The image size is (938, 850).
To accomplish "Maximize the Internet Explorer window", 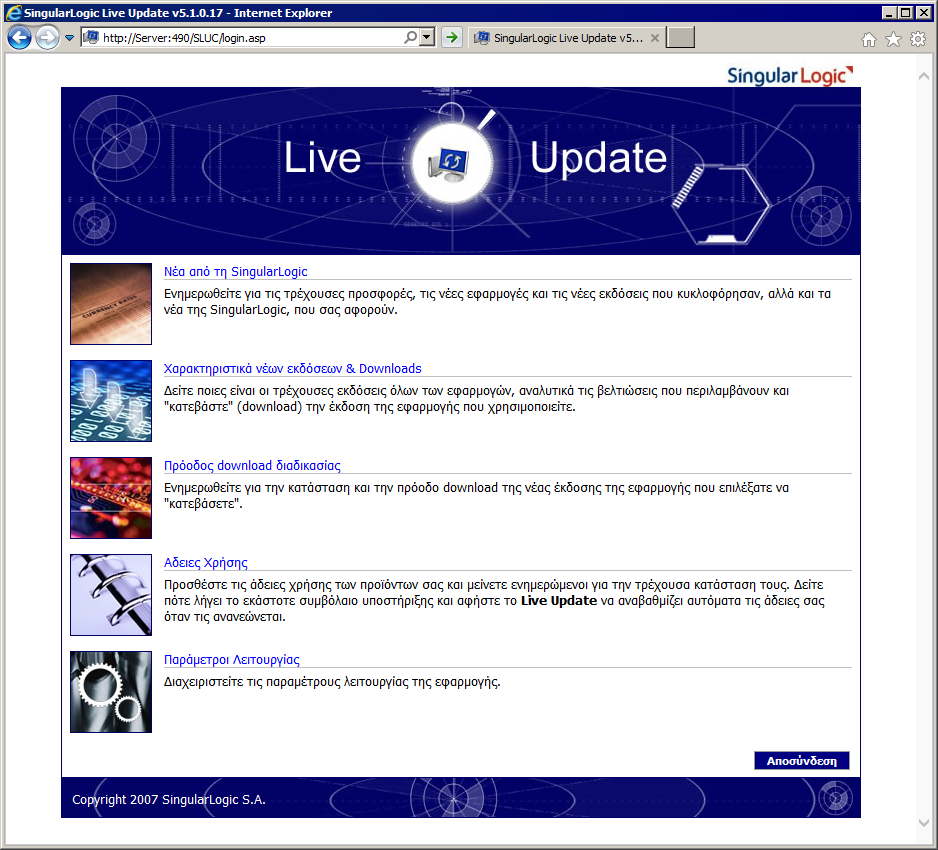I will [x=906, y=13].
